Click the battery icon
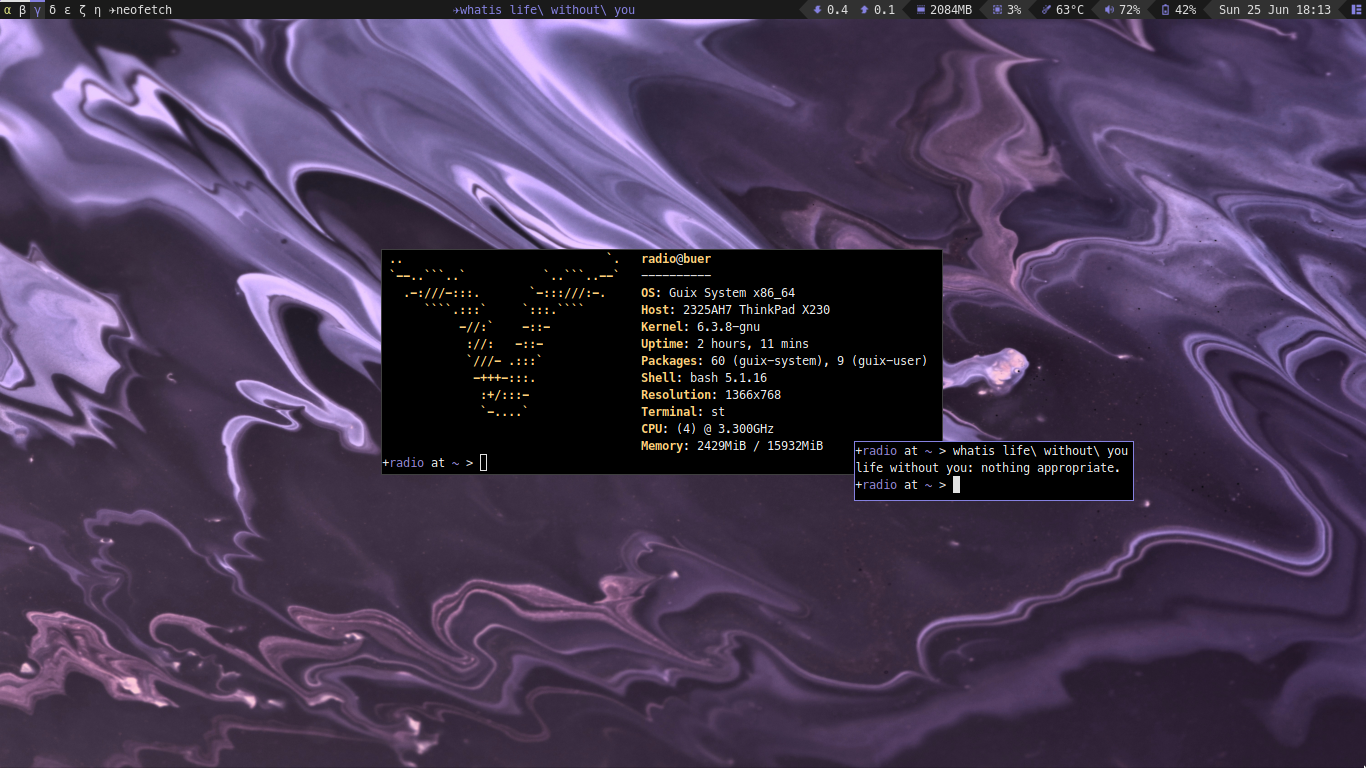The image size is (1366, 768). [x=1165, y=9]
